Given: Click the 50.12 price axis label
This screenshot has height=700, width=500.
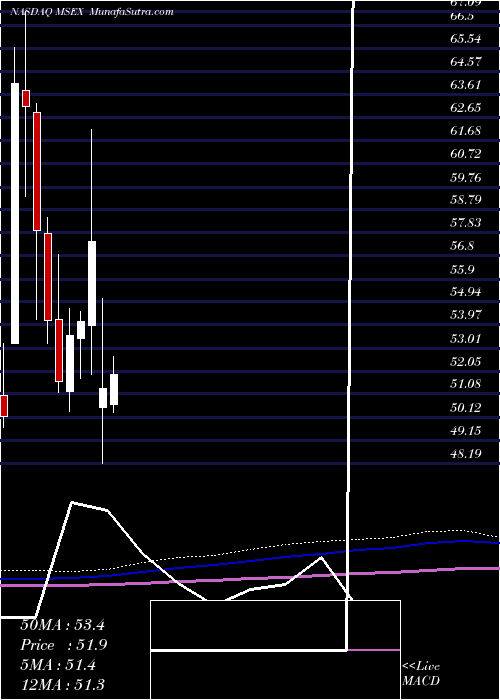Looking at the screenshot, I should [466, 408].
